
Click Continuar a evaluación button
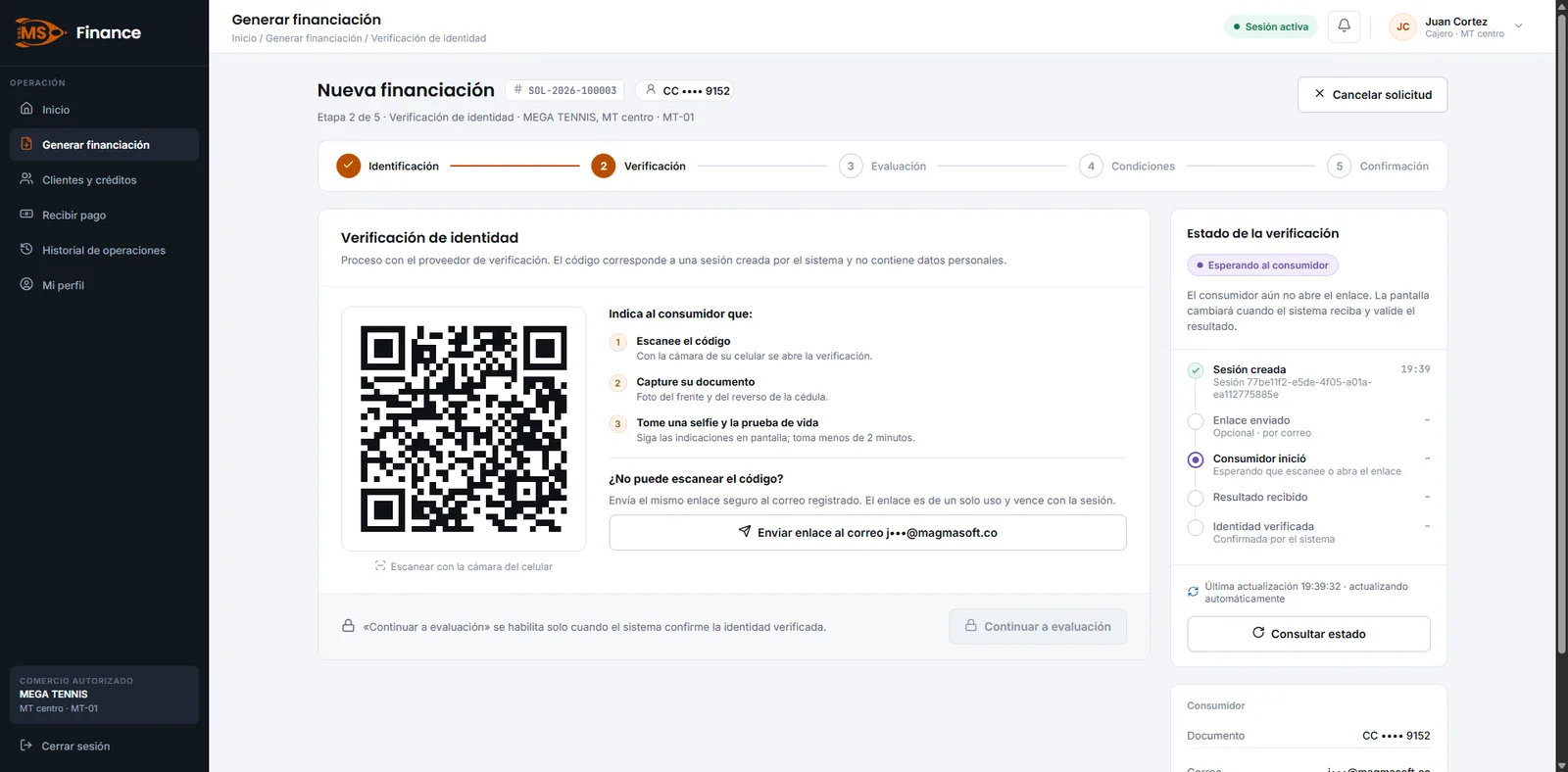click(x=1037, y=626)
